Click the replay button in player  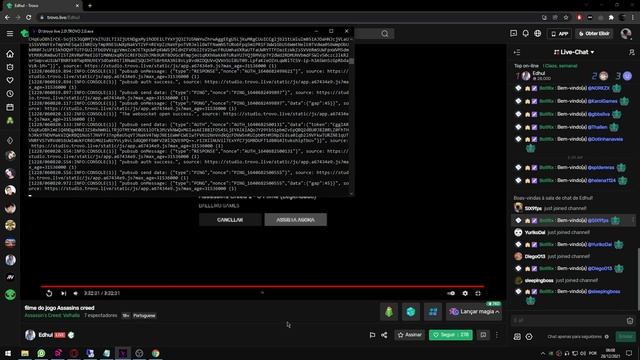pyautogui.click(x=49, y=293)
